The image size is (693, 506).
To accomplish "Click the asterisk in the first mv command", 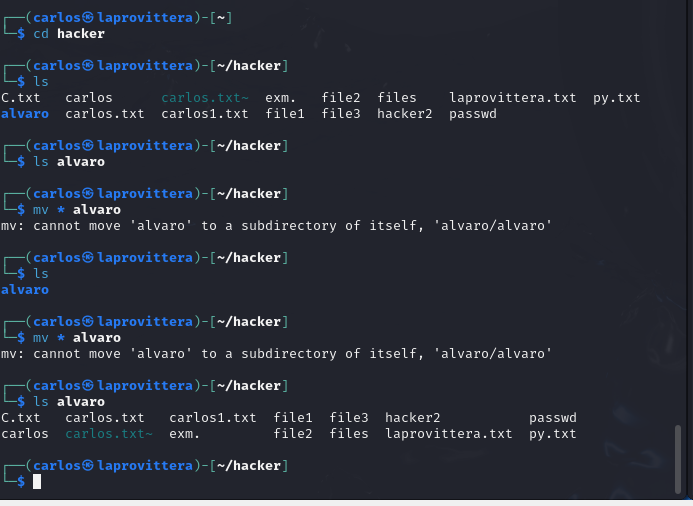I will pos(61,210).
